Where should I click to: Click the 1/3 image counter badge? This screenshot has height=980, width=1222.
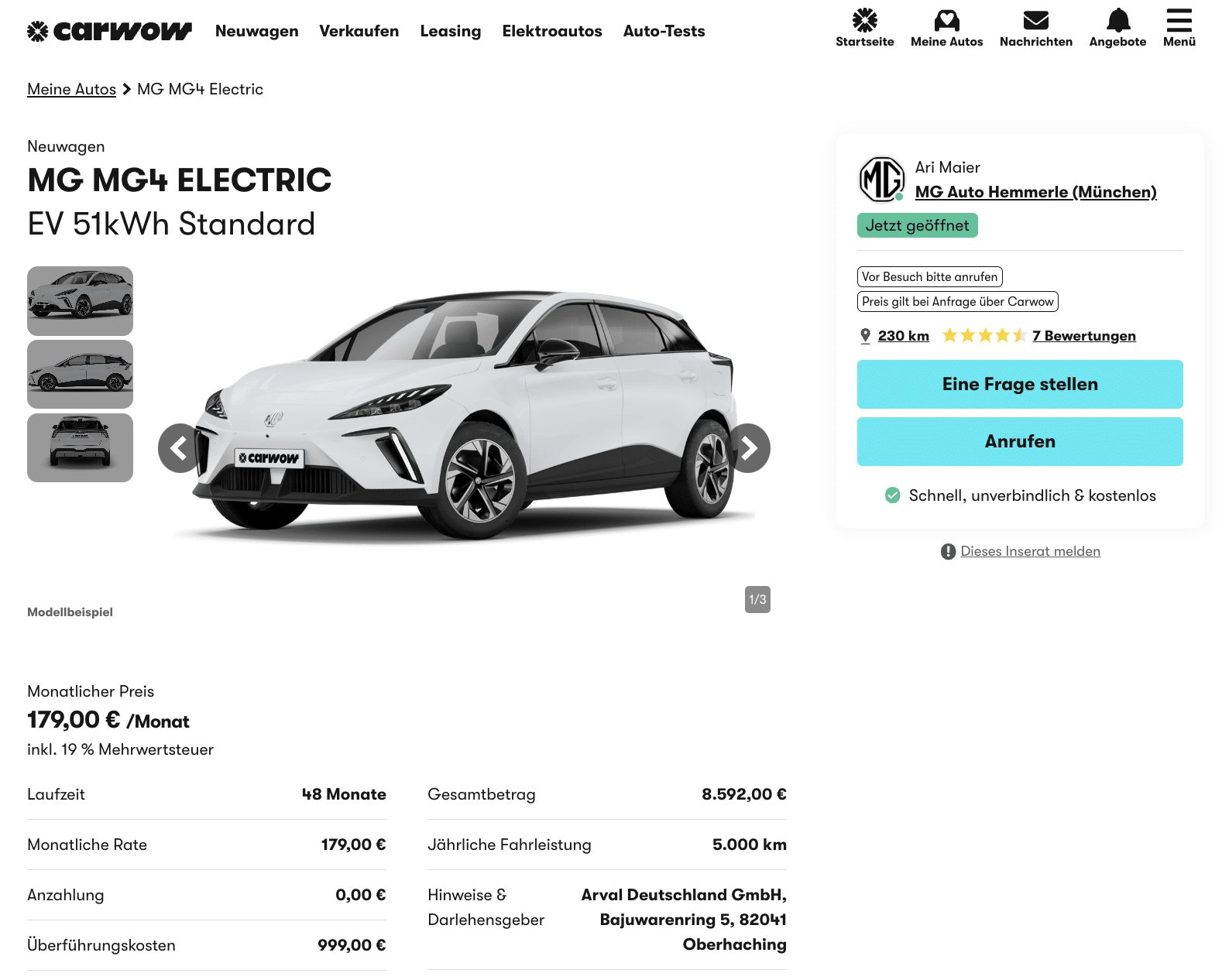[x=757, y=600]
